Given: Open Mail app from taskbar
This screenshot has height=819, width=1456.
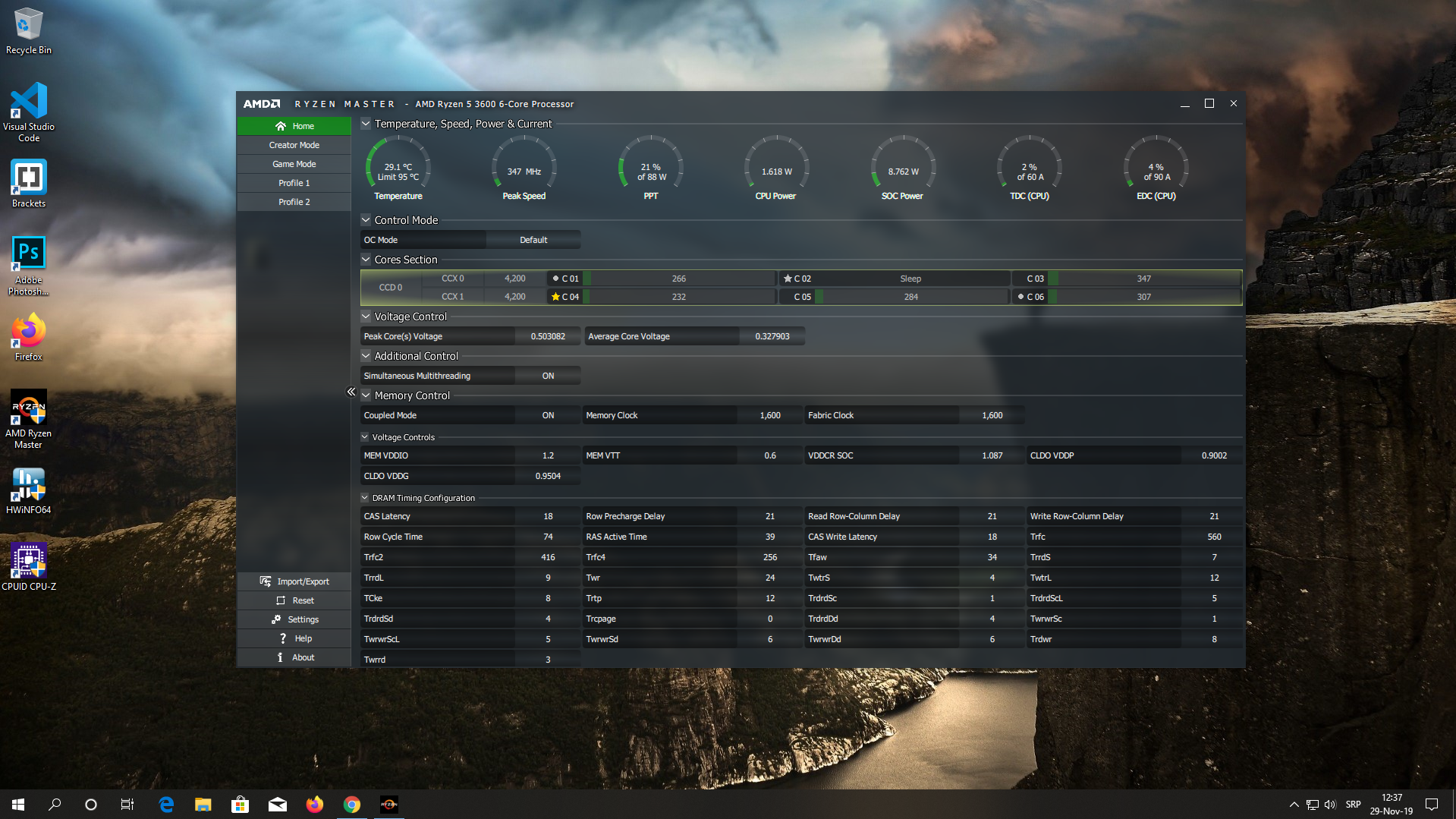Looking at the screenshot, I should point(277,805).
